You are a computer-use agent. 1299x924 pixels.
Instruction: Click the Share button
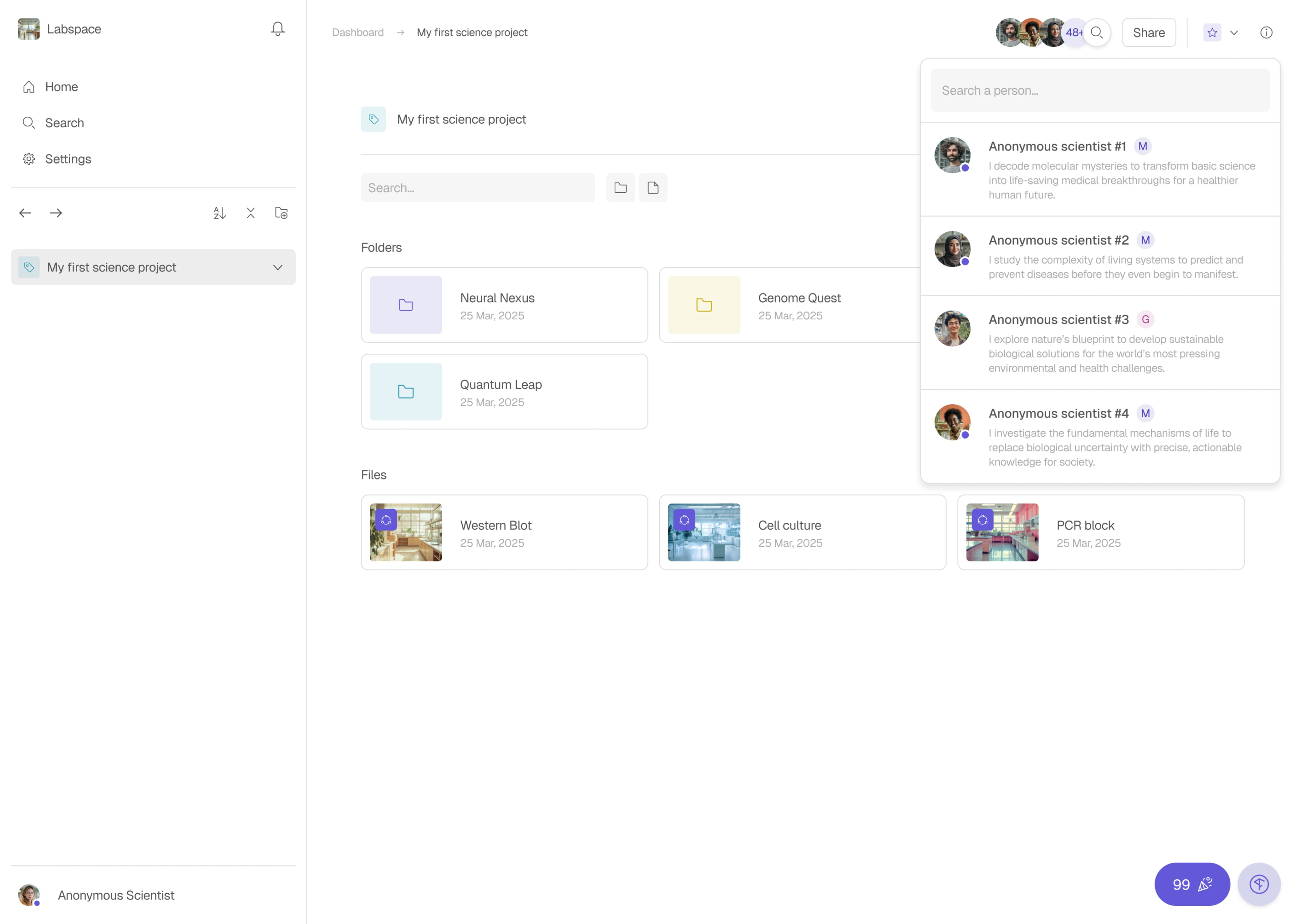pos(1149,32)
